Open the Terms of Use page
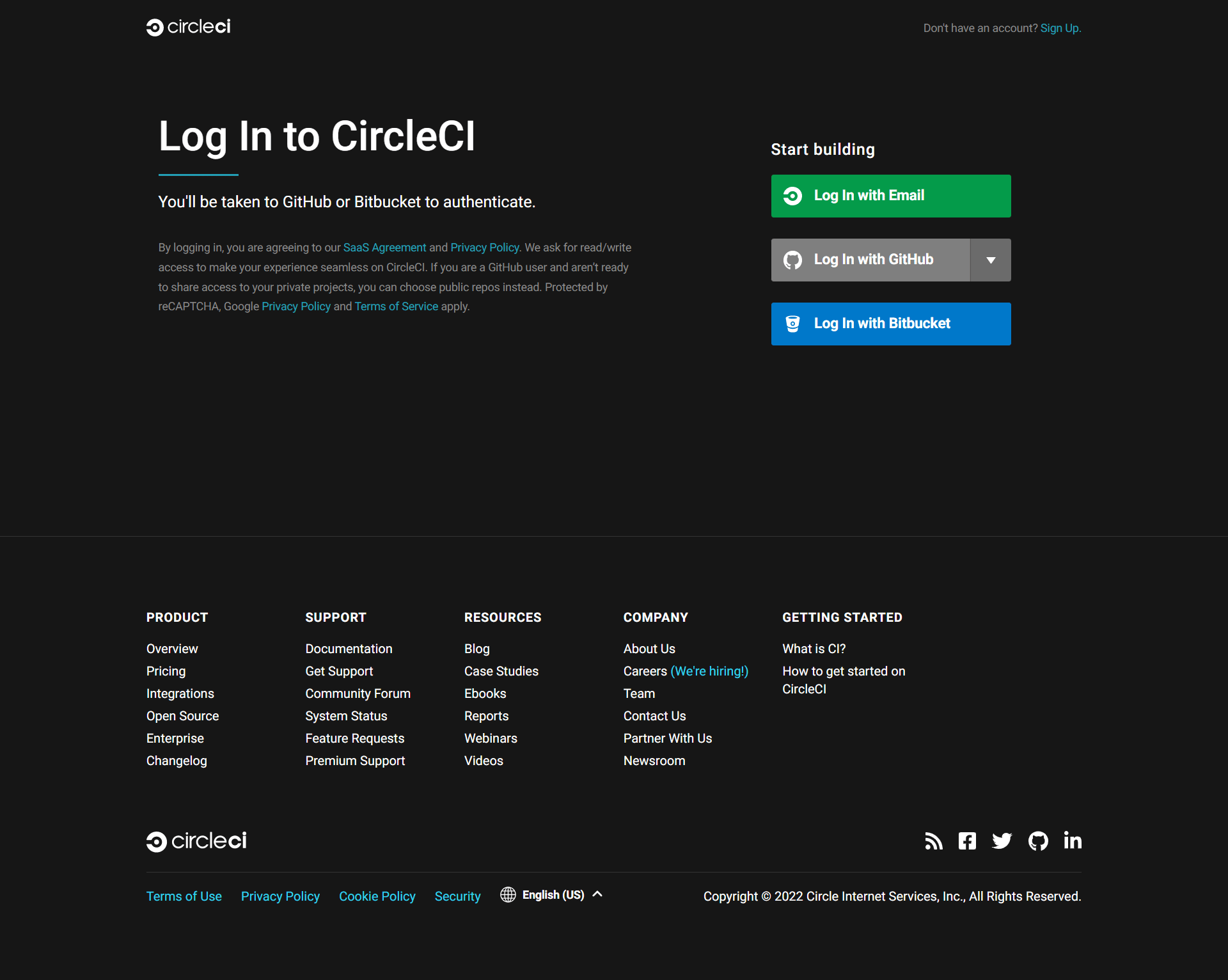The width and height of the screenshot is (1228, 980). [185, 896]
